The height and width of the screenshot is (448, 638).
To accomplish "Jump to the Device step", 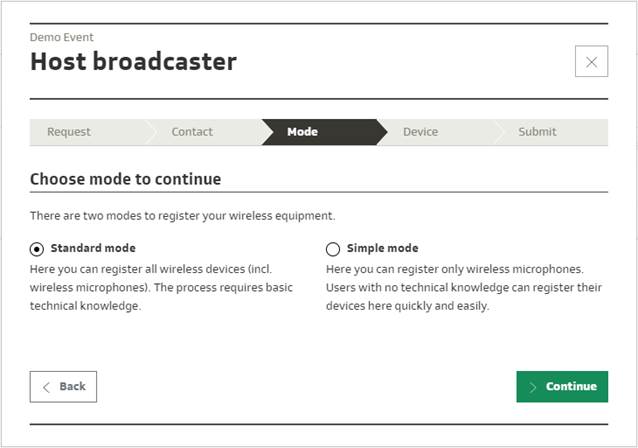I will tap(420, 132).
